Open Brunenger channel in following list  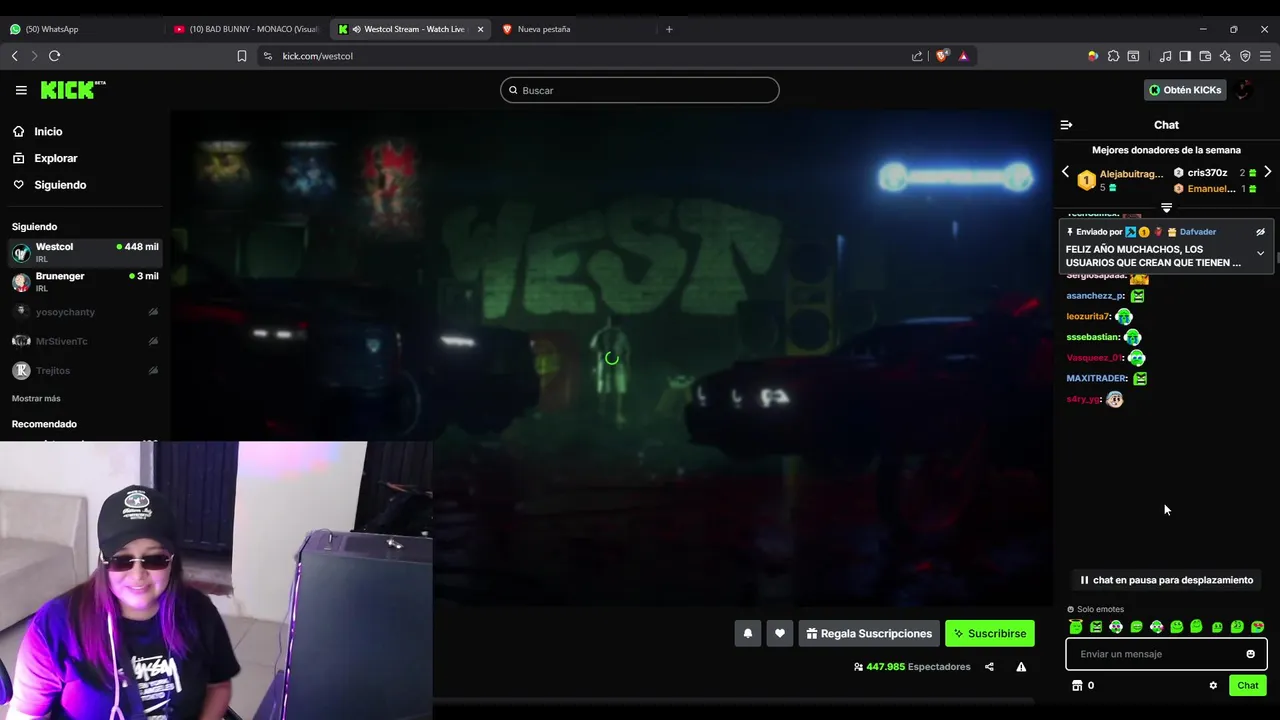point(85,282)
